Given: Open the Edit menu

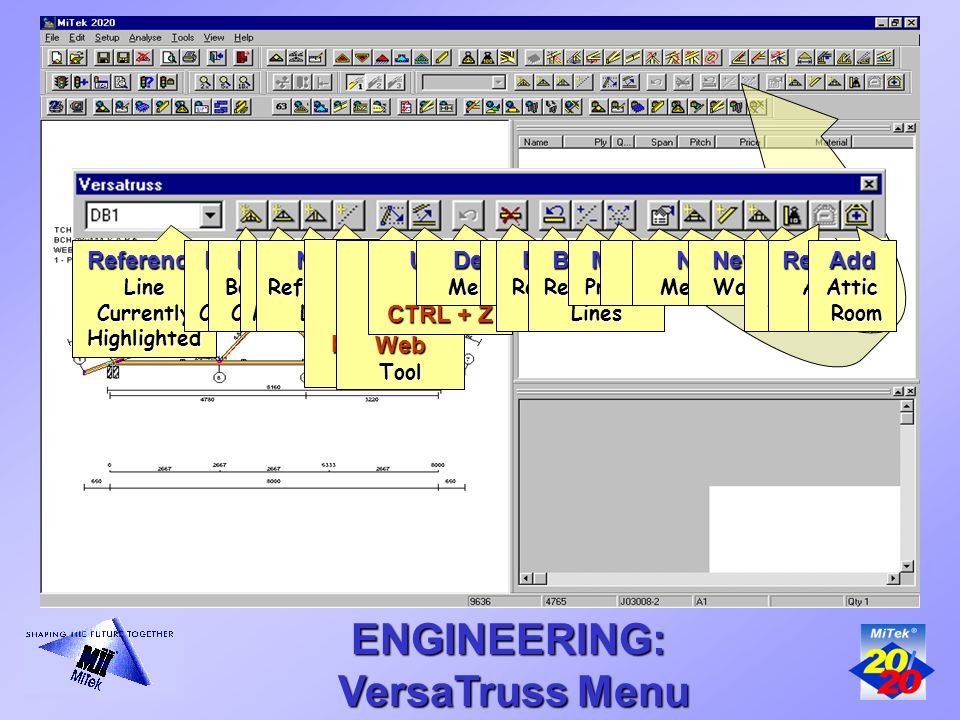Looking at the screenshot, I should point(77,38).
